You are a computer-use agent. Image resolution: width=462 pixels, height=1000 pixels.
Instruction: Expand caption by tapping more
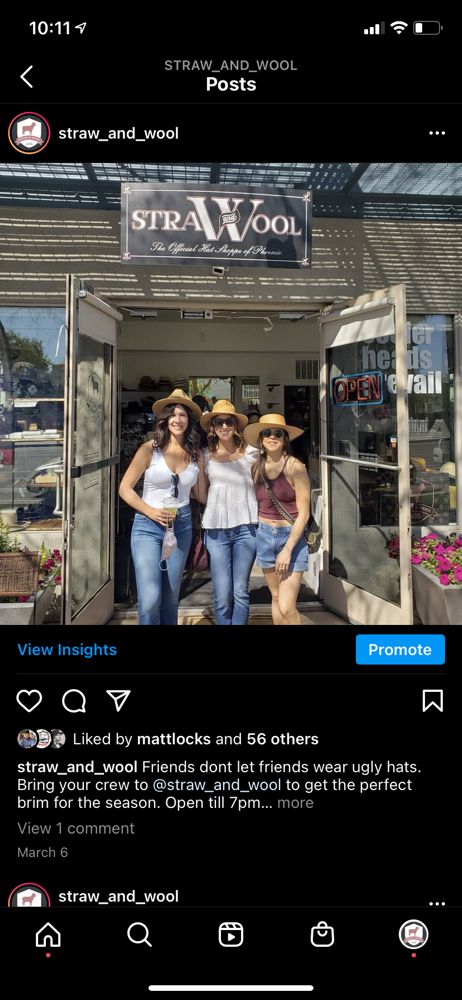point(295,803)
